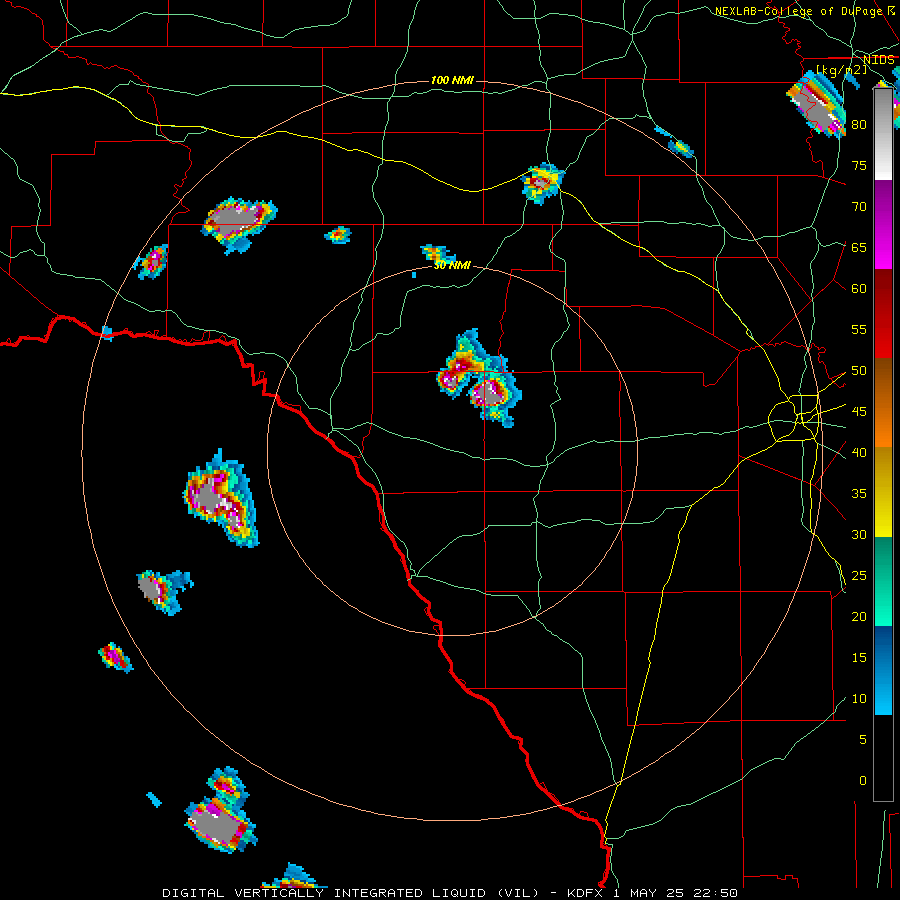Select the 50 NMI range ring label
This screenshot has height=900, width=900.
click(x=452, y=265)
